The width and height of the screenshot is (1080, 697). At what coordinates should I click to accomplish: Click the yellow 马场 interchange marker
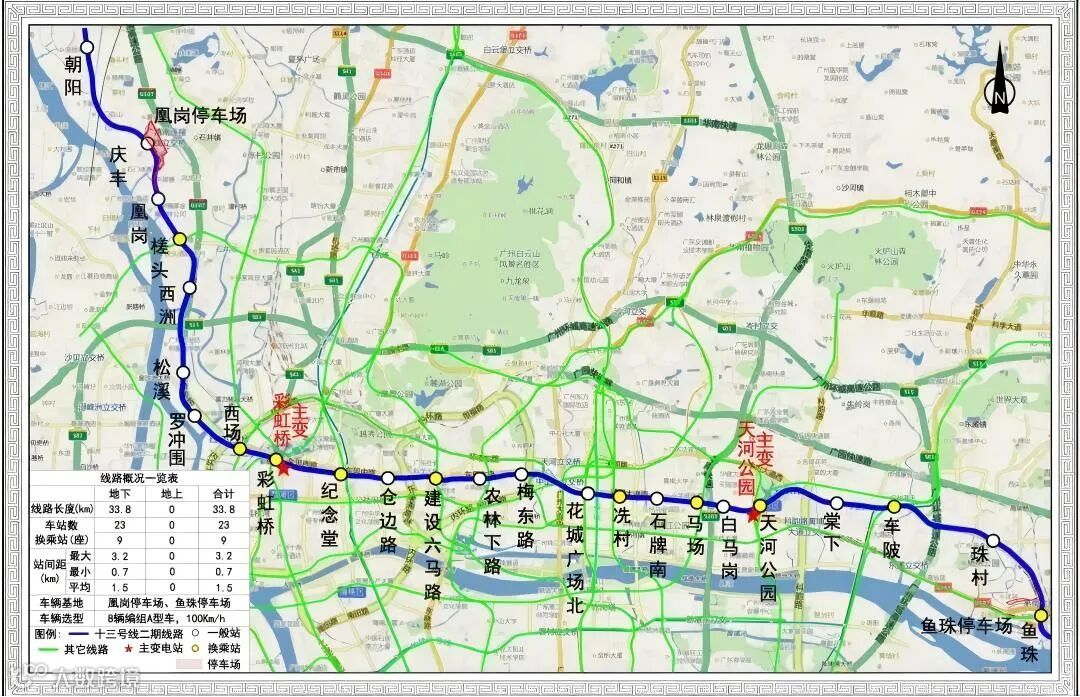pos(697,503)
